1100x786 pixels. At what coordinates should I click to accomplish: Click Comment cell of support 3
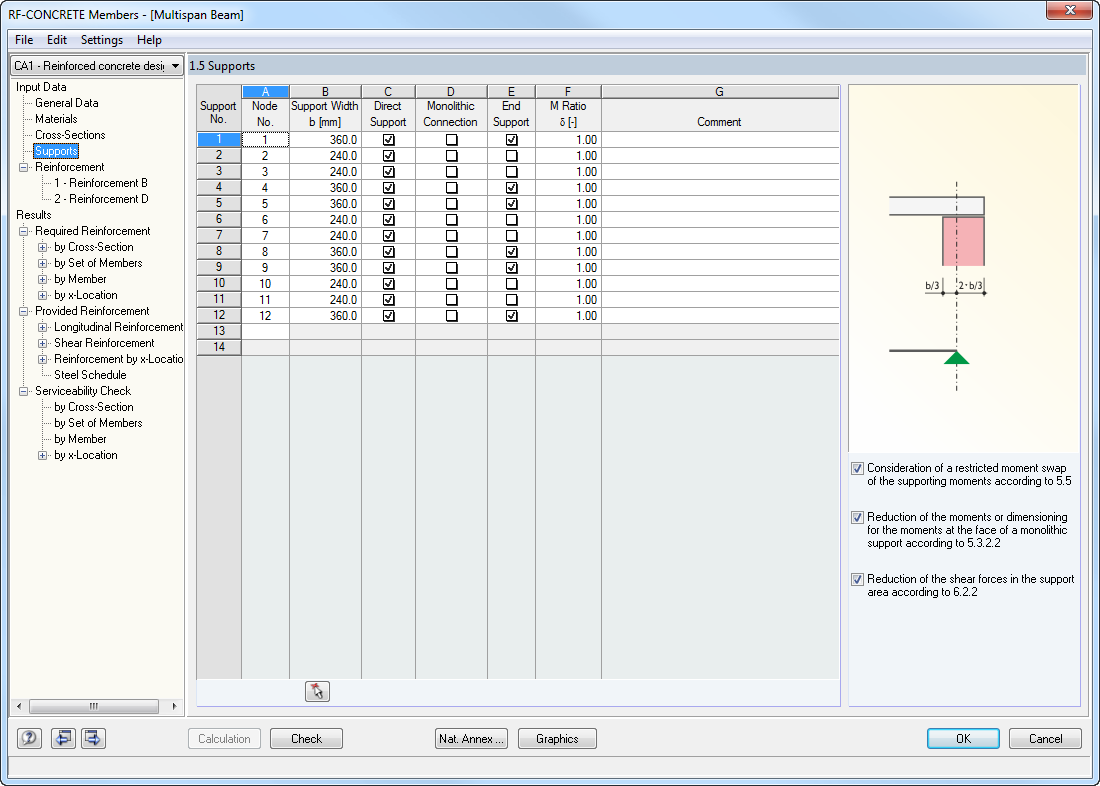click(720, 172)
